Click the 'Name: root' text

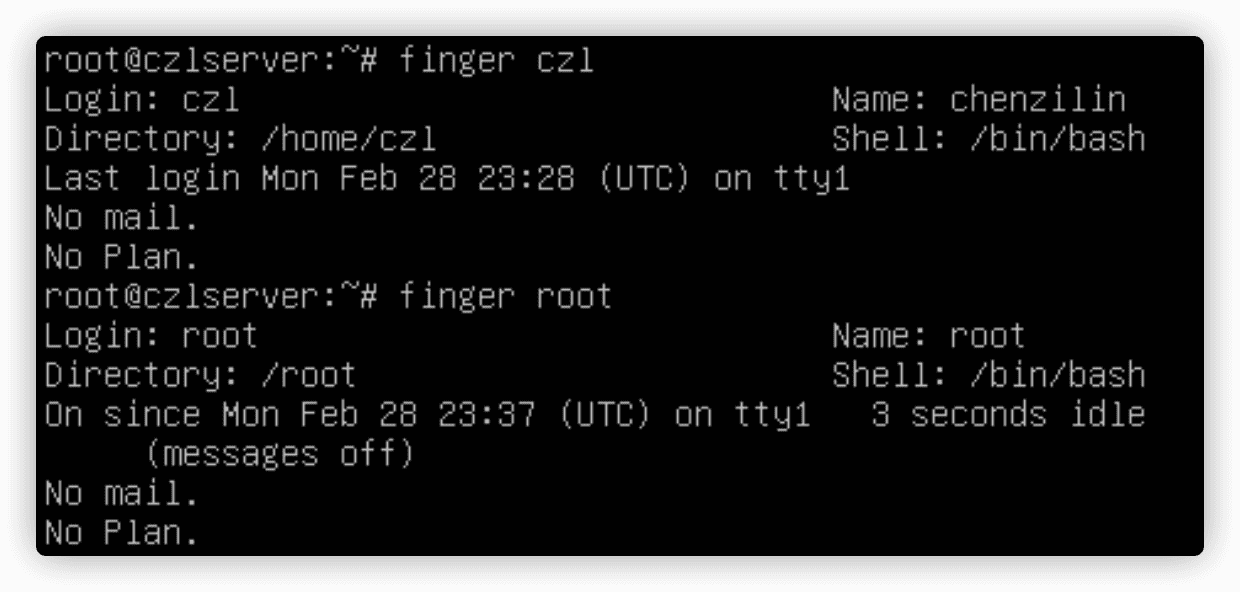929,336
